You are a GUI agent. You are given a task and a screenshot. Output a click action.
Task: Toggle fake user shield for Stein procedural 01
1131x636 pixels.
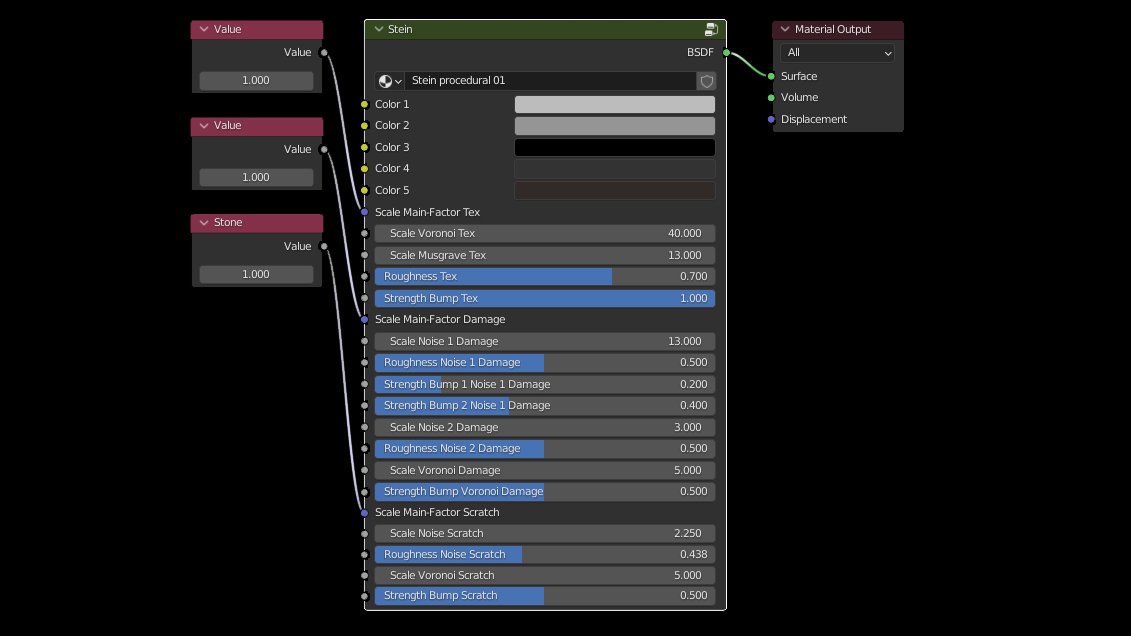point(707,81)
